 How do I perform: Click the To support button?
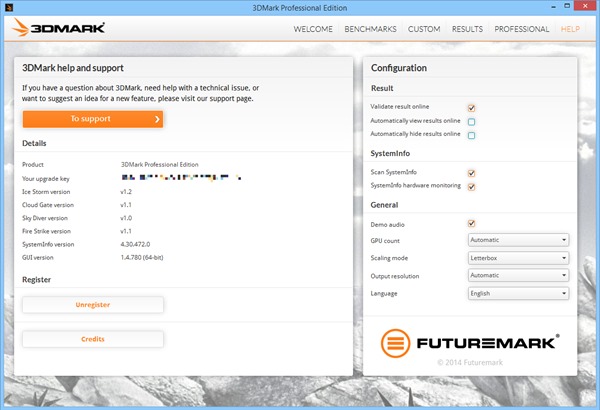pos(93,119)
